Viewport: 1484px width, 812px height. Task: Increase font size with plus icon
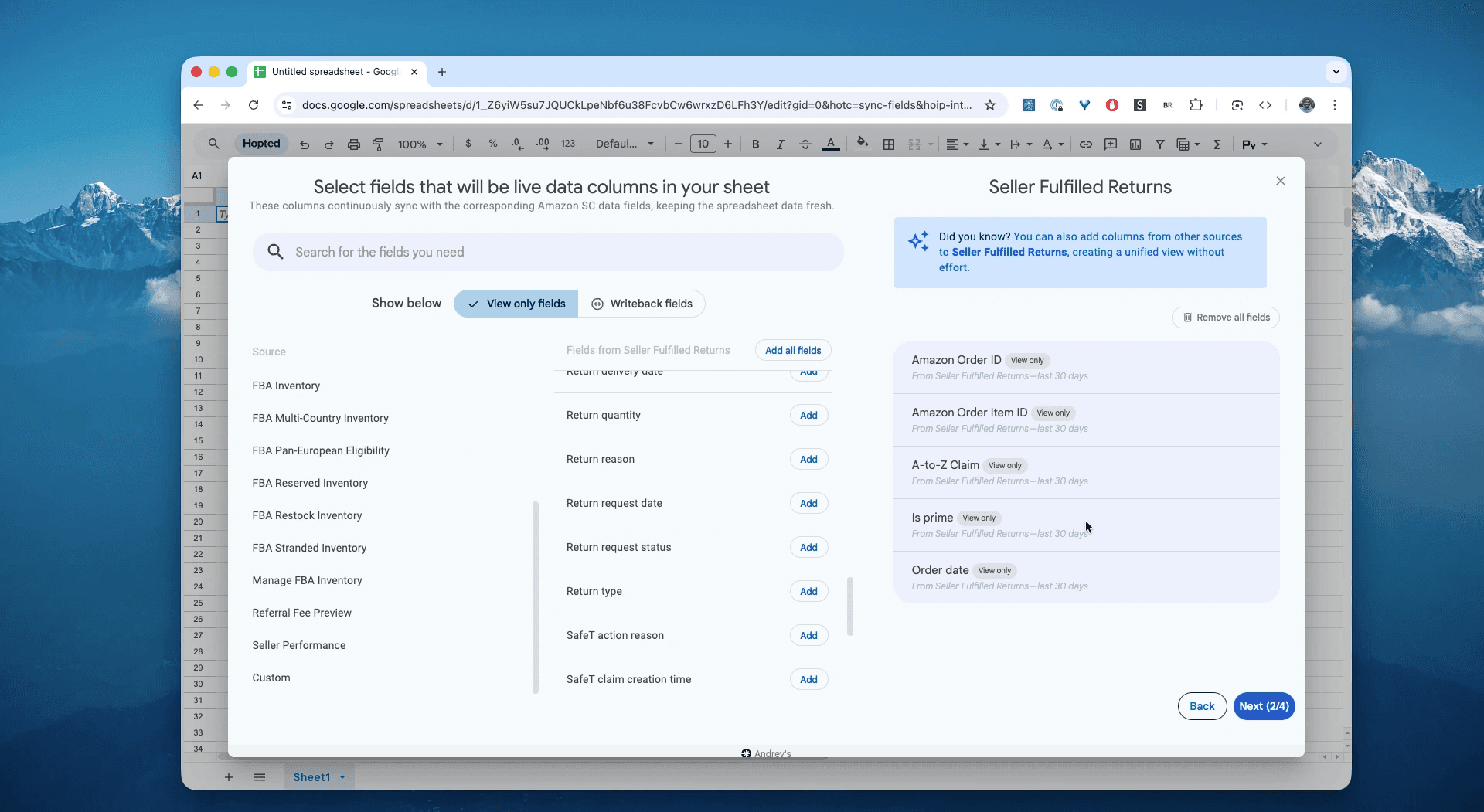(x=728, y=144)
